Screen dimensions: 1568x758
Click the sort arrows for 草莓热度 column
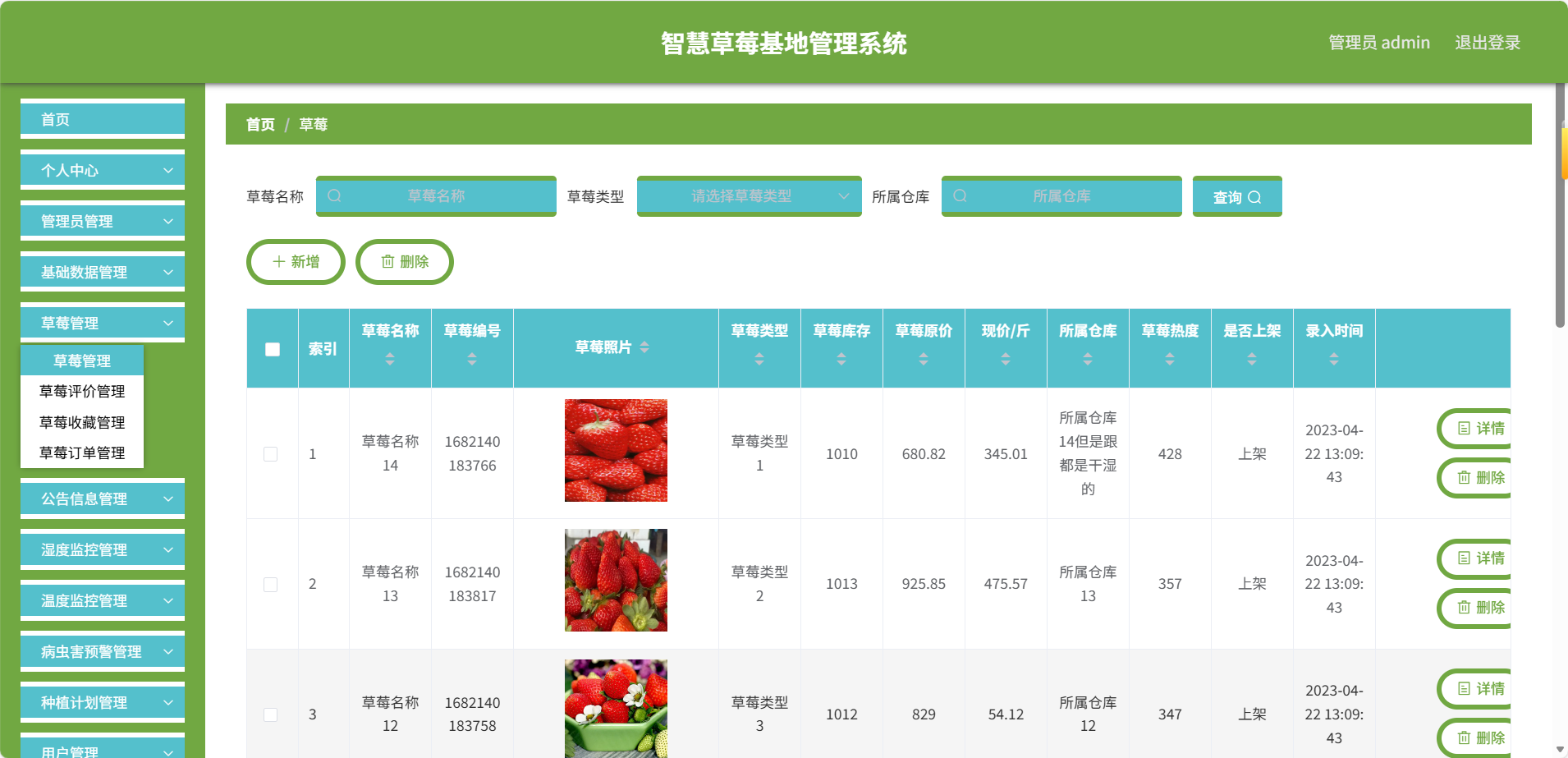pyautogui.click(x=1170, y=359)
